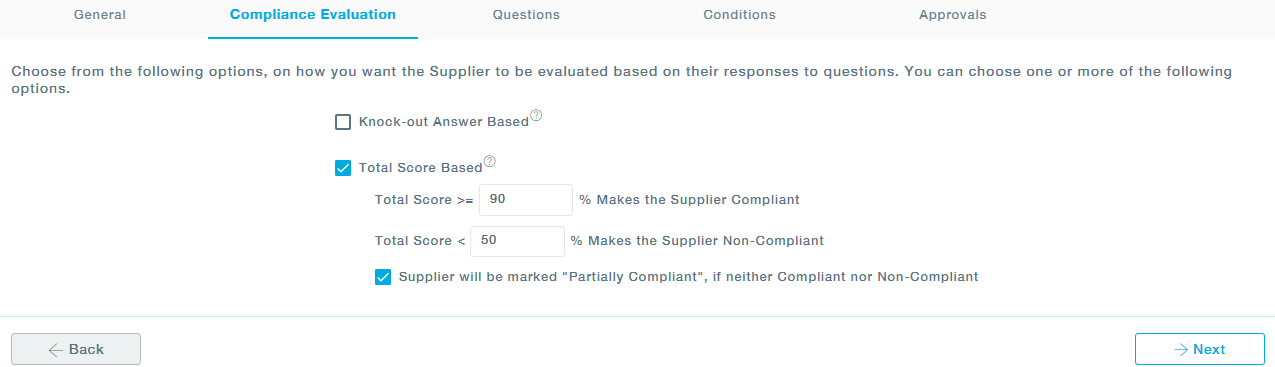Enable the Knock-out Answer Based checkbox
The image size is (1275, 367).
pyautogui.click(x=343, y=122)
